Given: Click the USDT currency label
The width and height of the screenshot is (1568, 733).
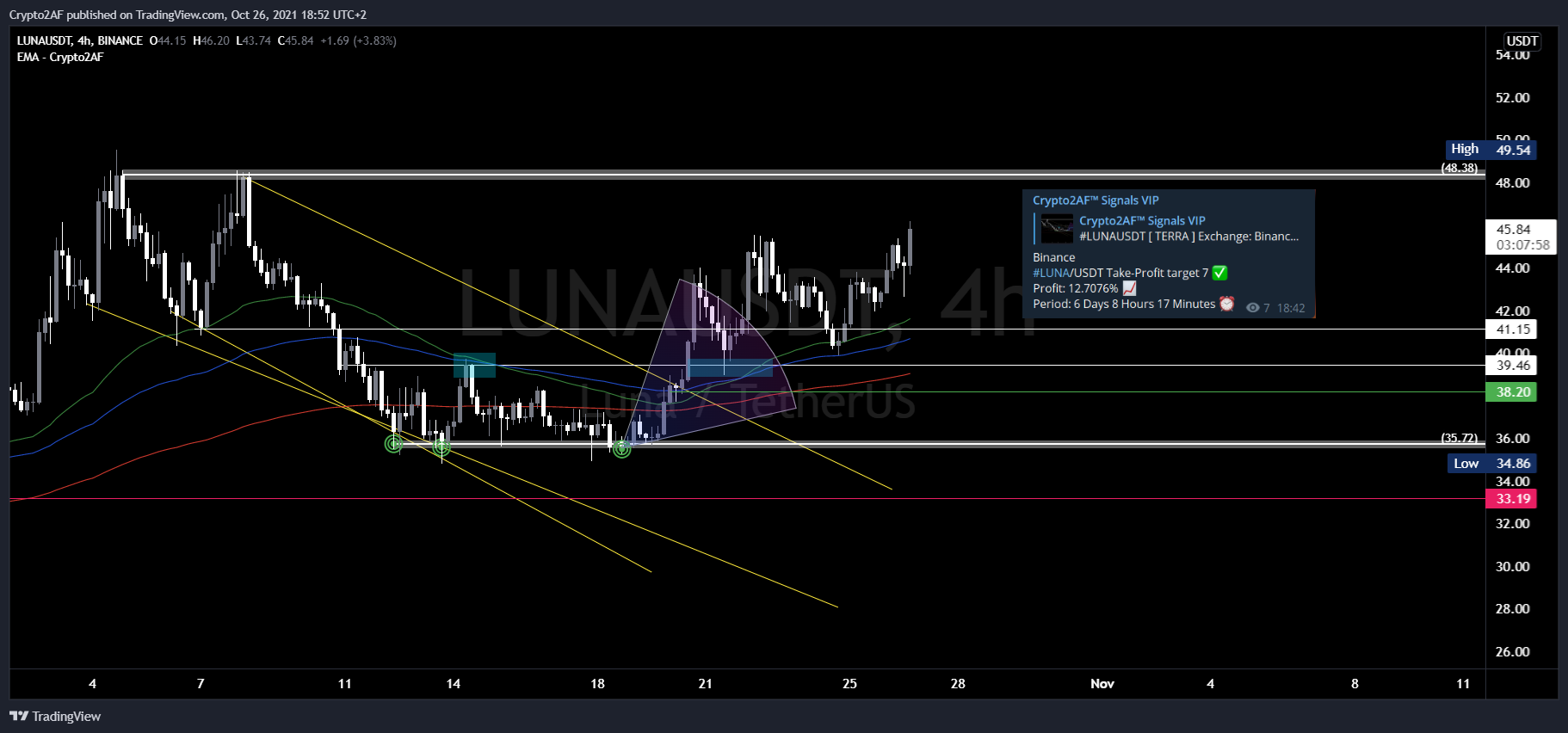Looking at the screenshot, I should click(x=1522, y=41).
